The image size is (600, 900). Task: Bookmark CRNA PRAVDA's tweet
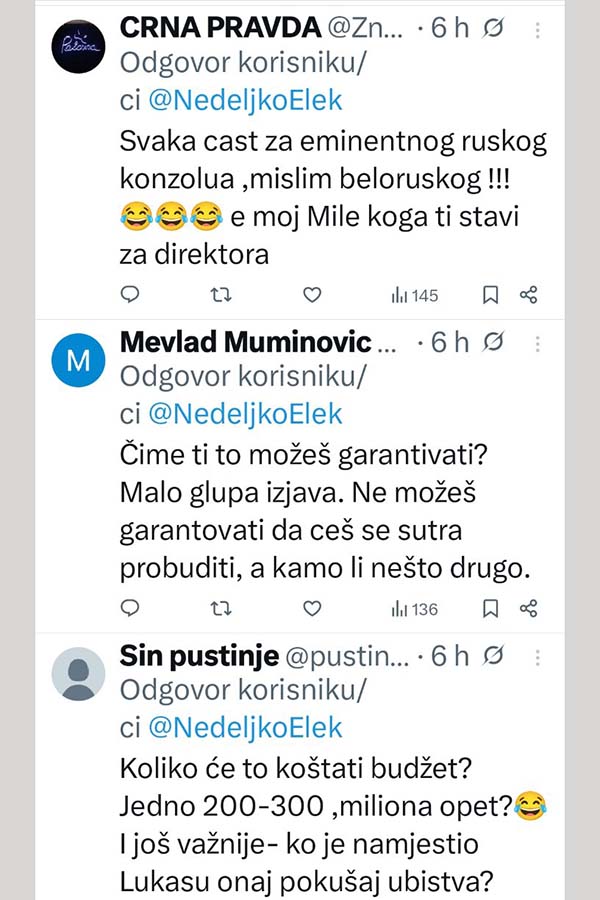tap(490, 294)
